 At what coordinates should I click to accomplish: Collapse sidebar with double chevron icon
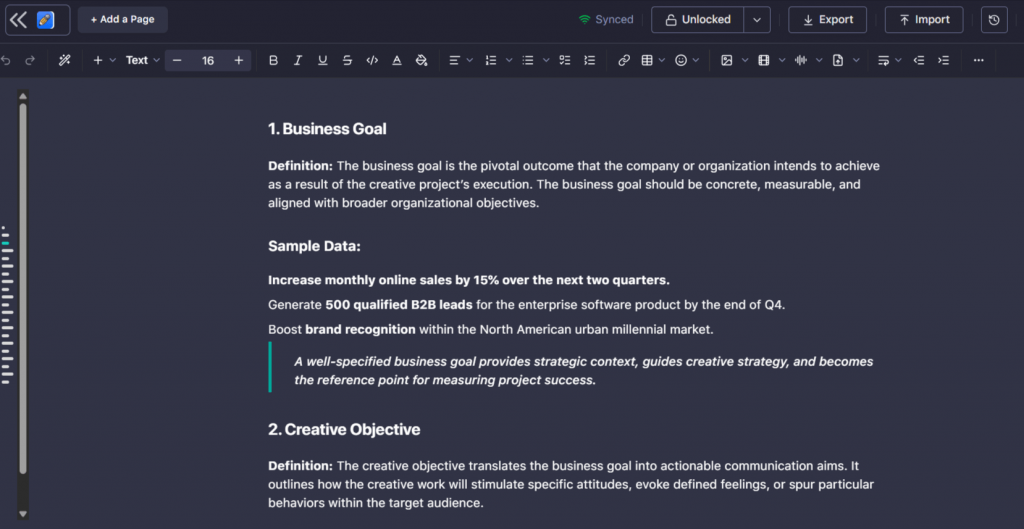tap(18, 20)
